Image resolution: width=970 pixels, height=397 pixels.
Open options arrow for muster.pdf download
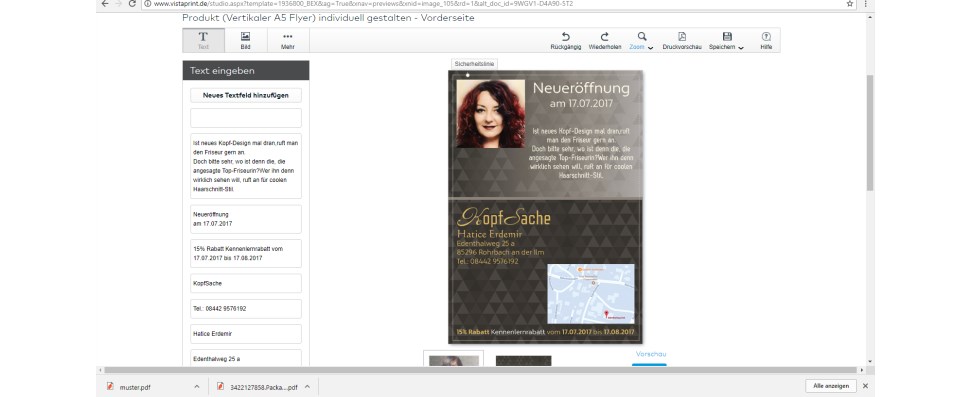point(197,386)
